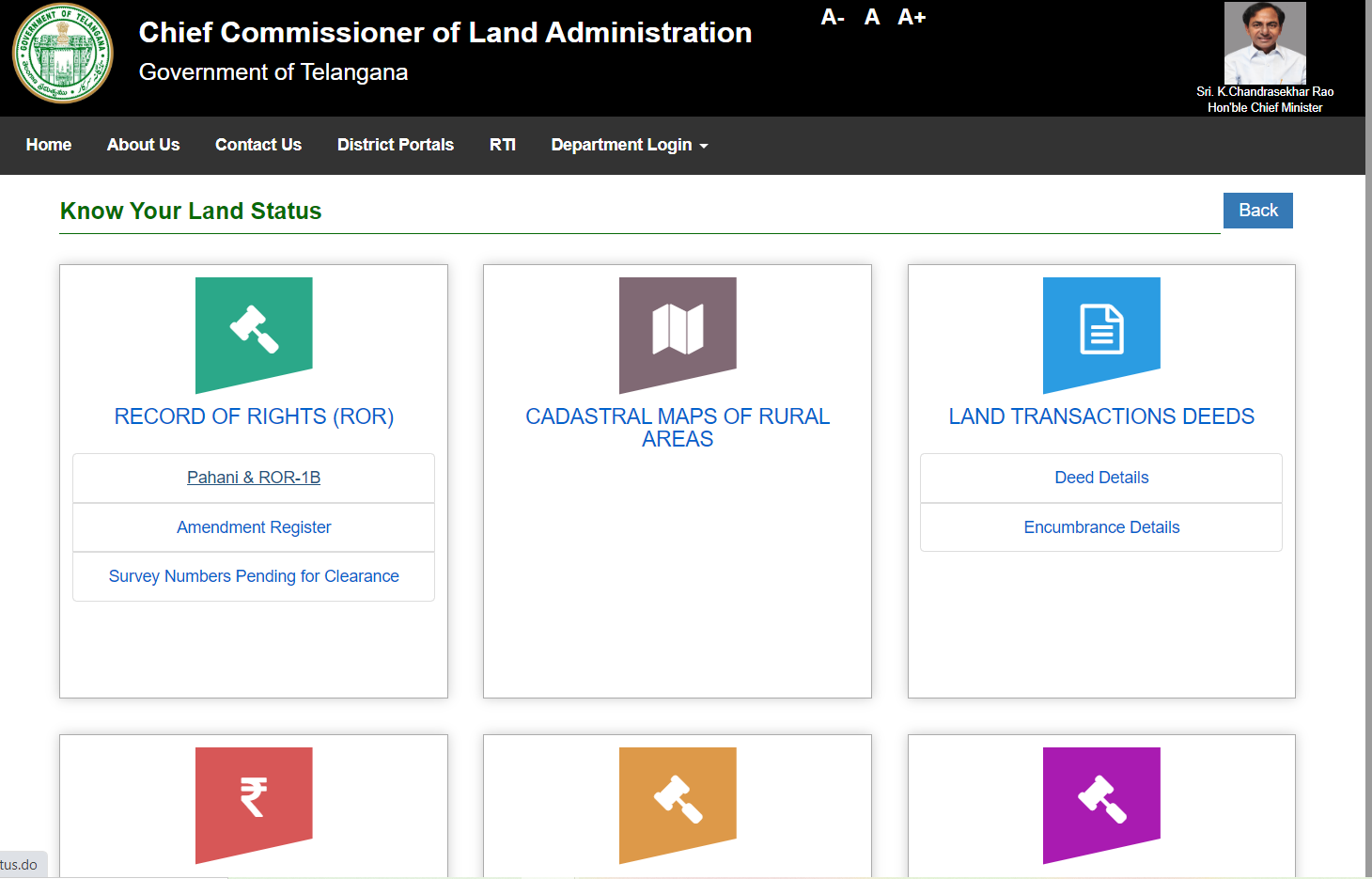
Task: Open the Pahani & ROR-1B link
Action: pyautogui.click(x=254, y=478)
